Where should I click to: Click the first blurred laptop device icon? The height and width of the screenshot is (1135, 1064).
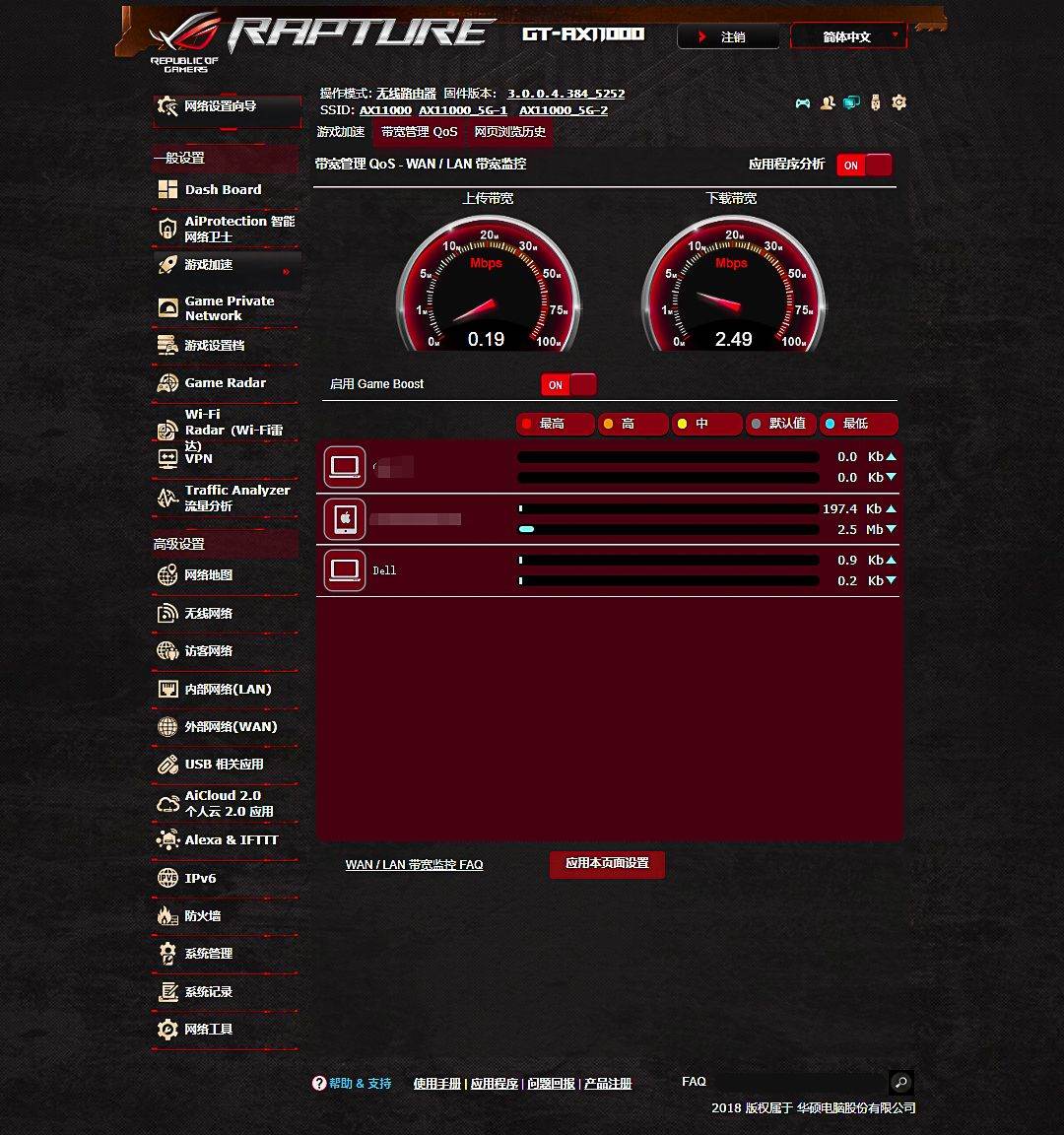[x=345, y=467]
